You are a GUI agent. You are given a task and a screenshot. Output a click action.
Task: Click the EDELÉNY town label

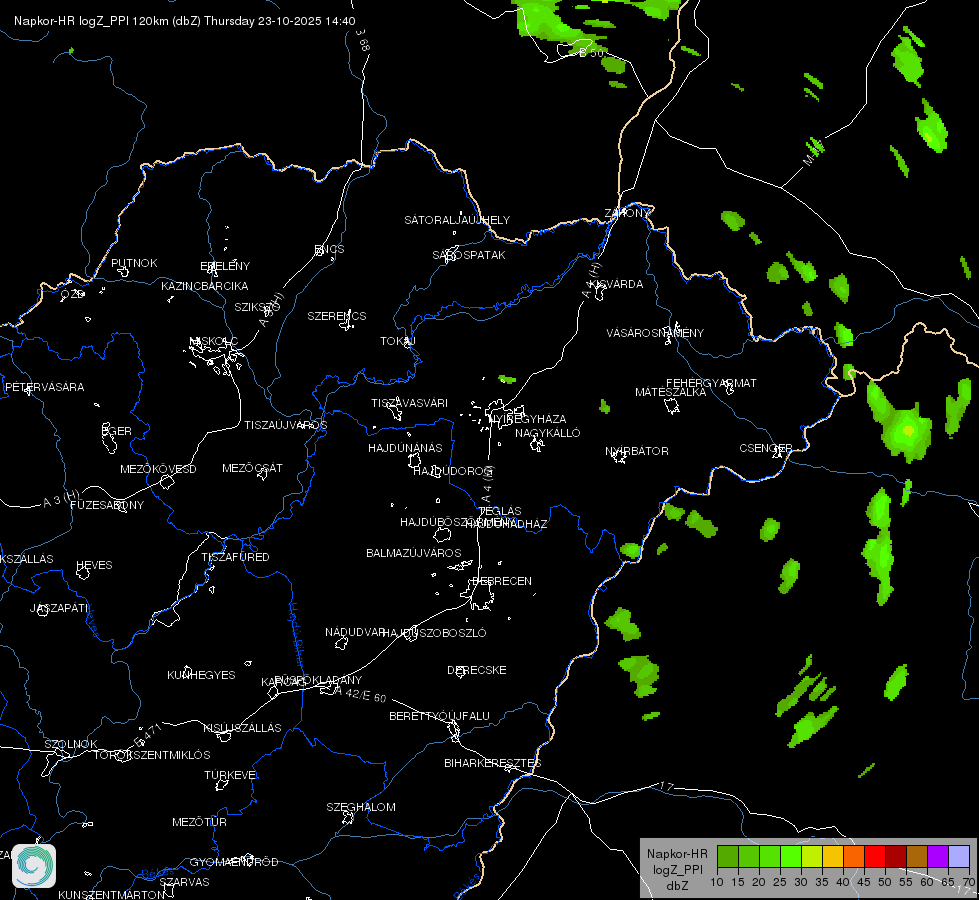point(225,266)
